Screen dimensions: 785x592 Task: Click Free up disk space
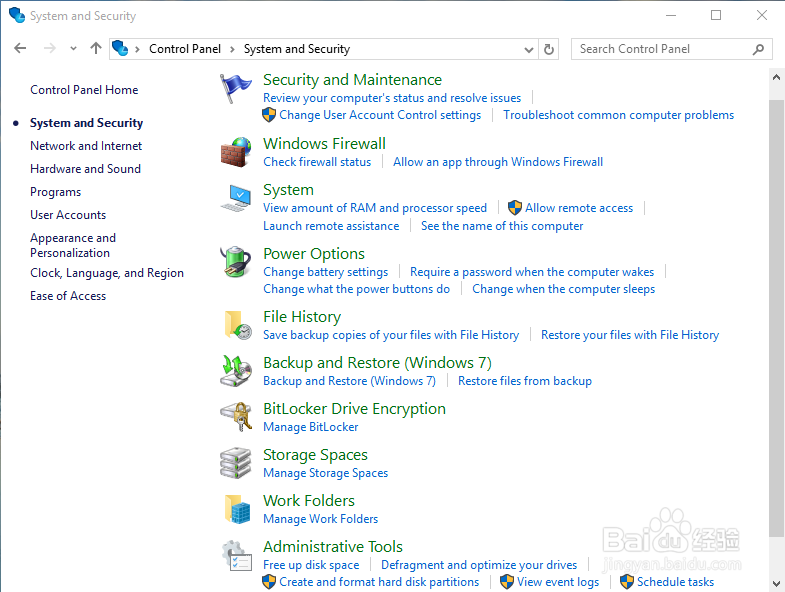click(311, 565)
